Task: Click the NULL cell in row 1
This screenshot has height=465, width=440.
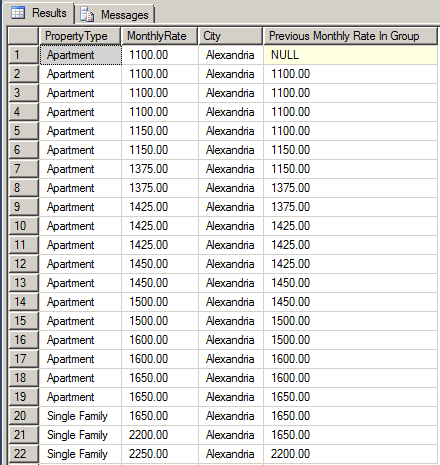Action: point(350,55)
